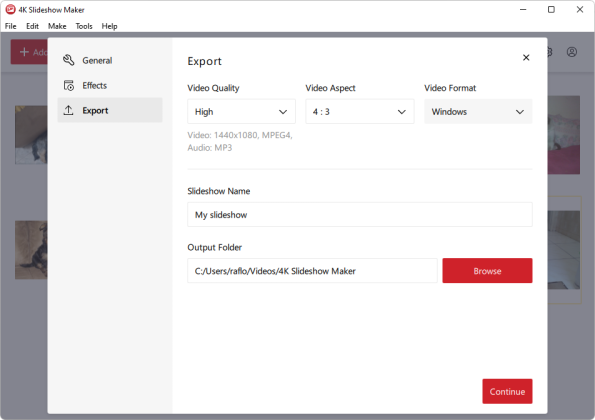Browse for an output folder
This screenshot has width=595, height=420.
[x=487, y=271]
